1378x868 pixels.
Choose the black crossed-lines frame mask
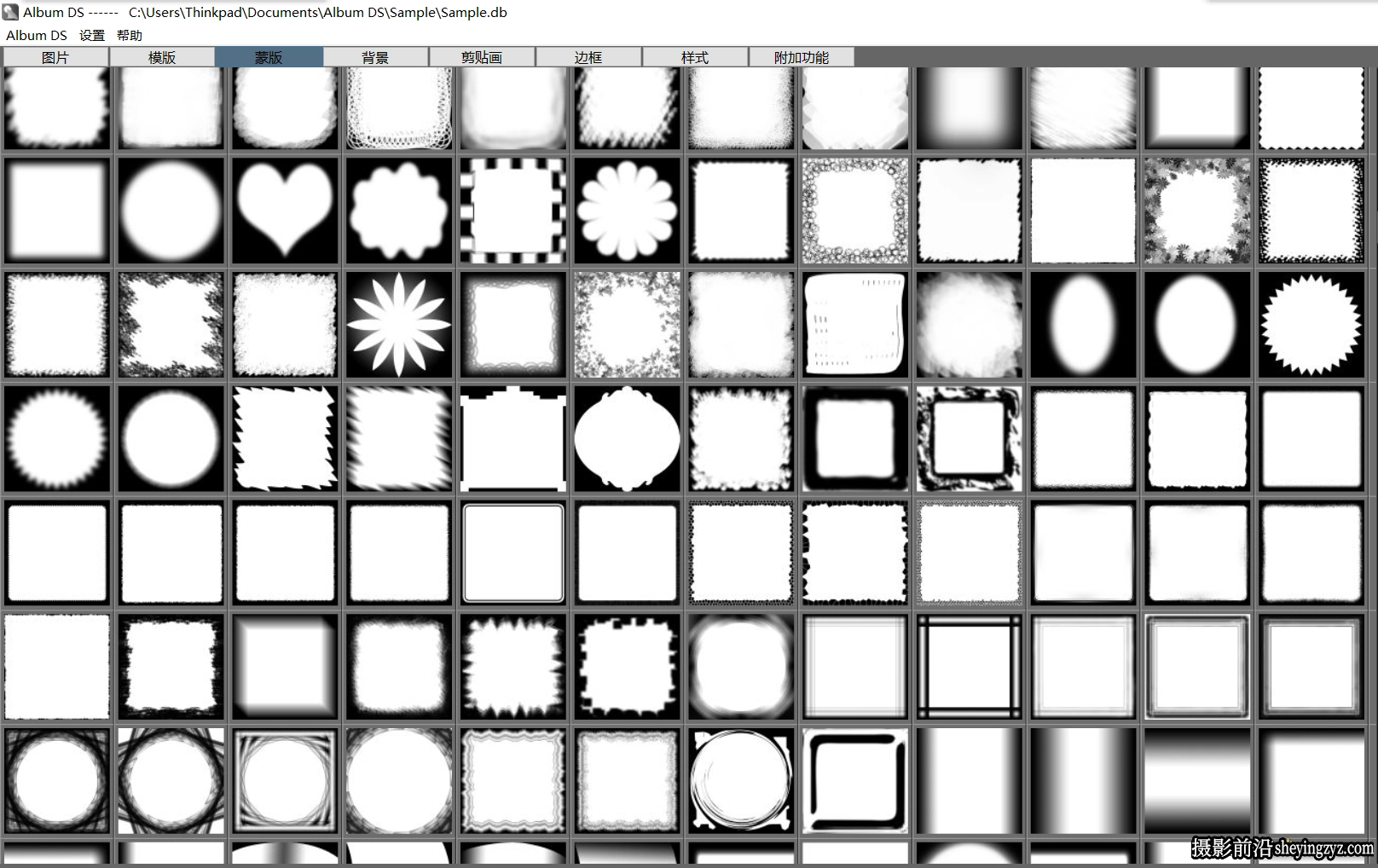[970, 668]
